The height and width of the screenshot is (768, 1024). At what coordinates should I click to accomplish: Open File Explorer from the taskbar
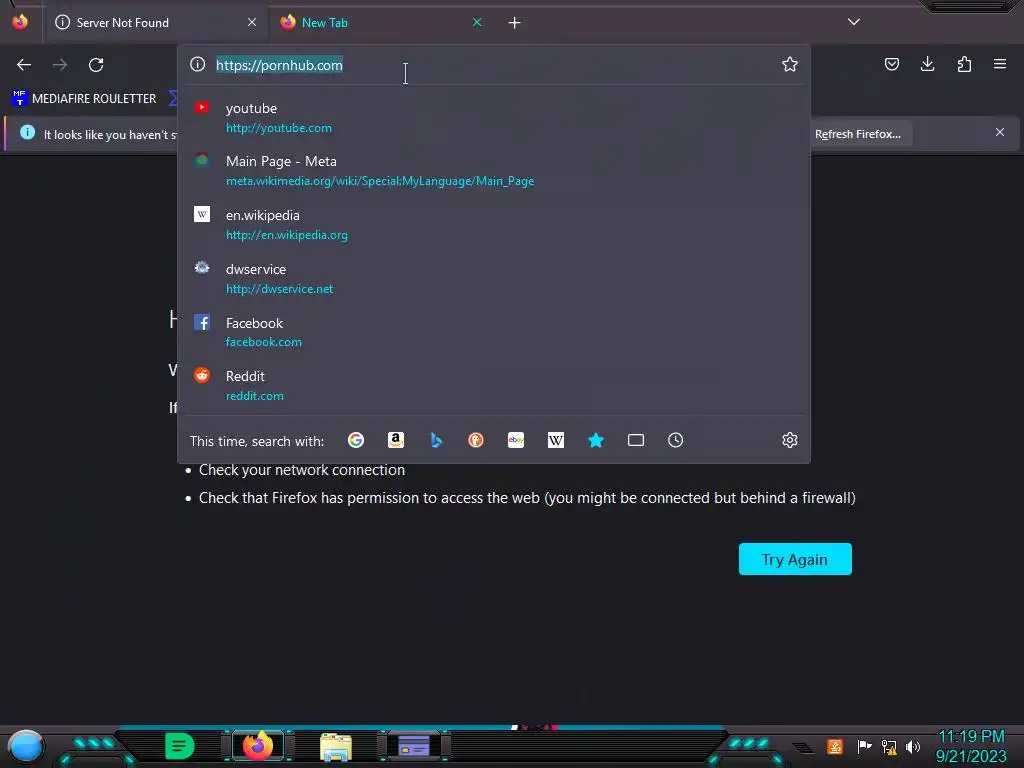click(x=336, y=746)
